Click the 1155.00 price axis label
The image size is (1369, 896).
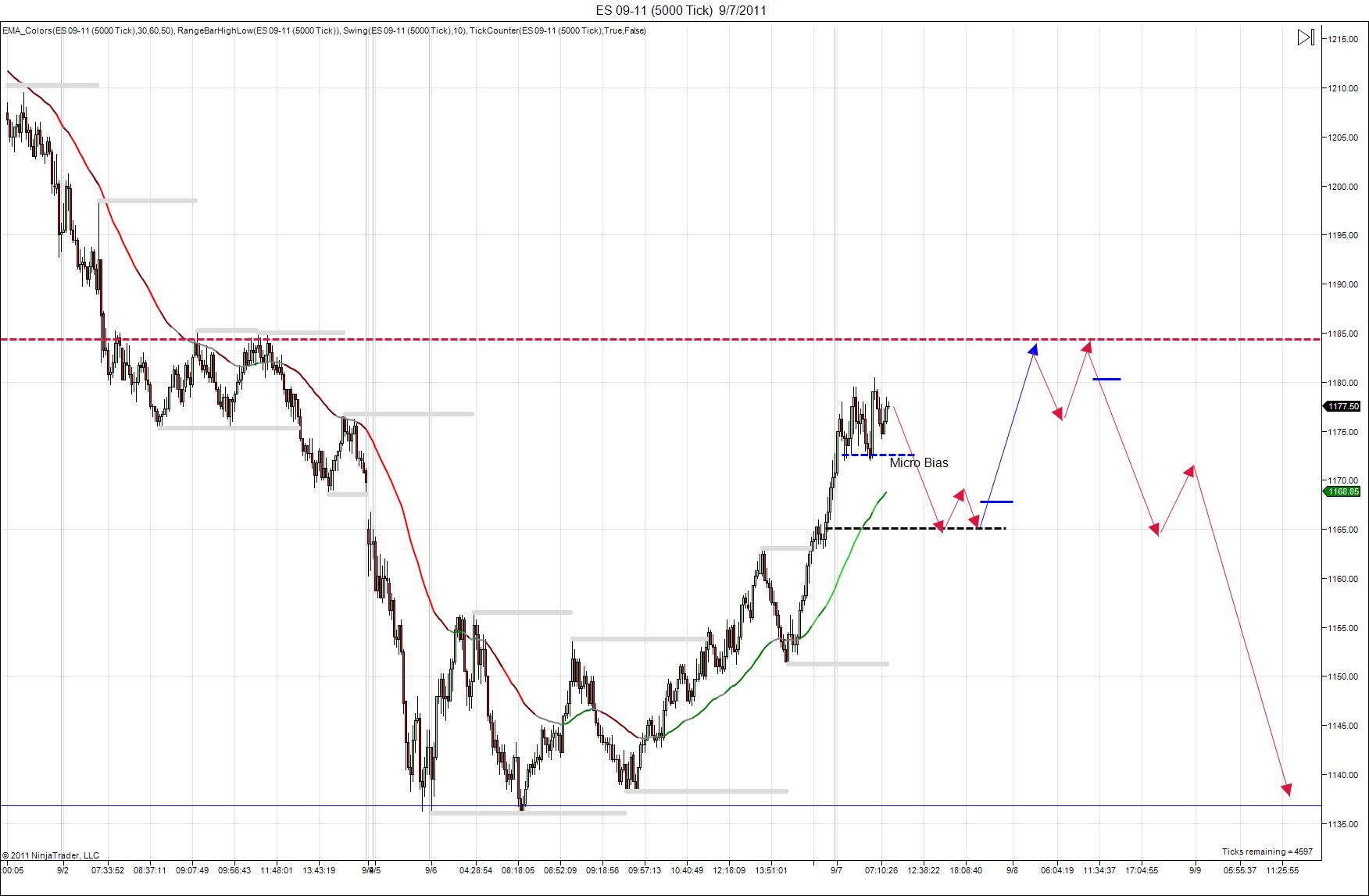[1343, 628]
